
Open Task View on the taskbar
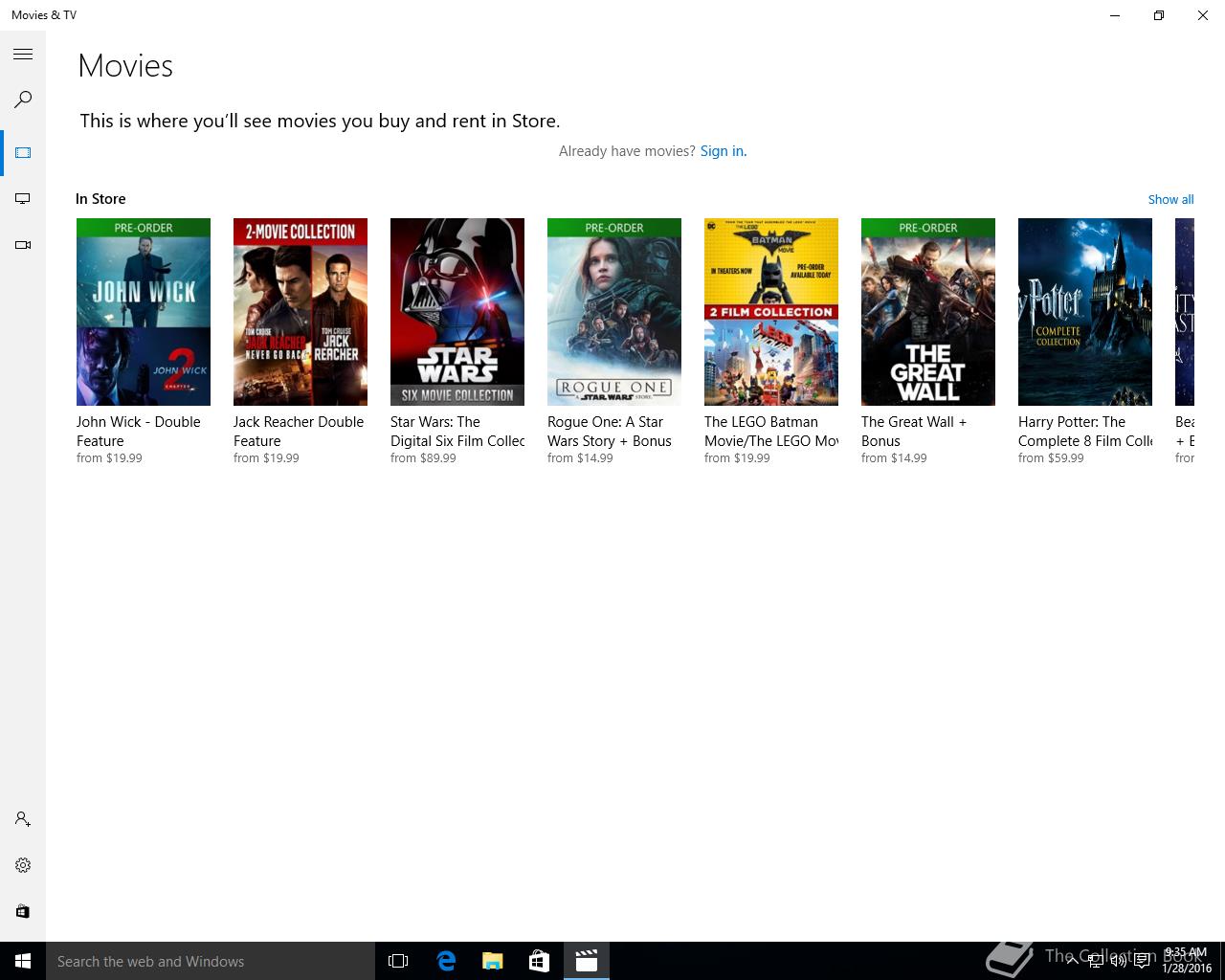pyautogui.click(x=398, y=961)
